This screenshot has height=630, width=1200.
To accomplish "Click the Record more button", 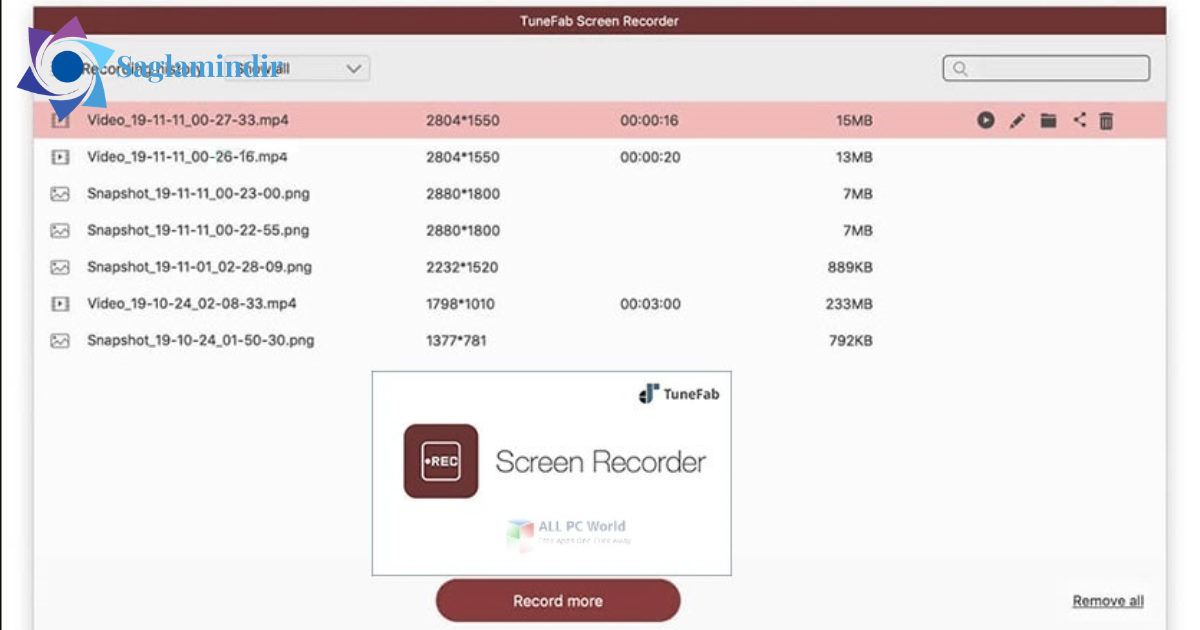I will (558, 601).
